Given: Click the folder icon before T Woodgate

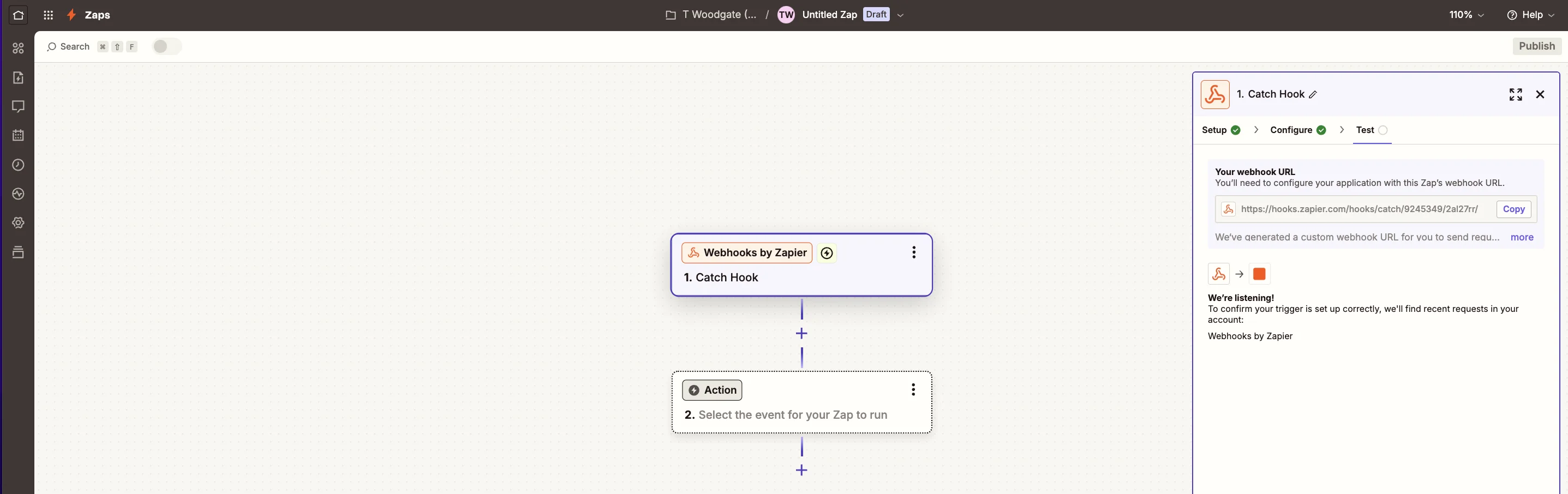Looking at the screenshot, I should 670,15.
